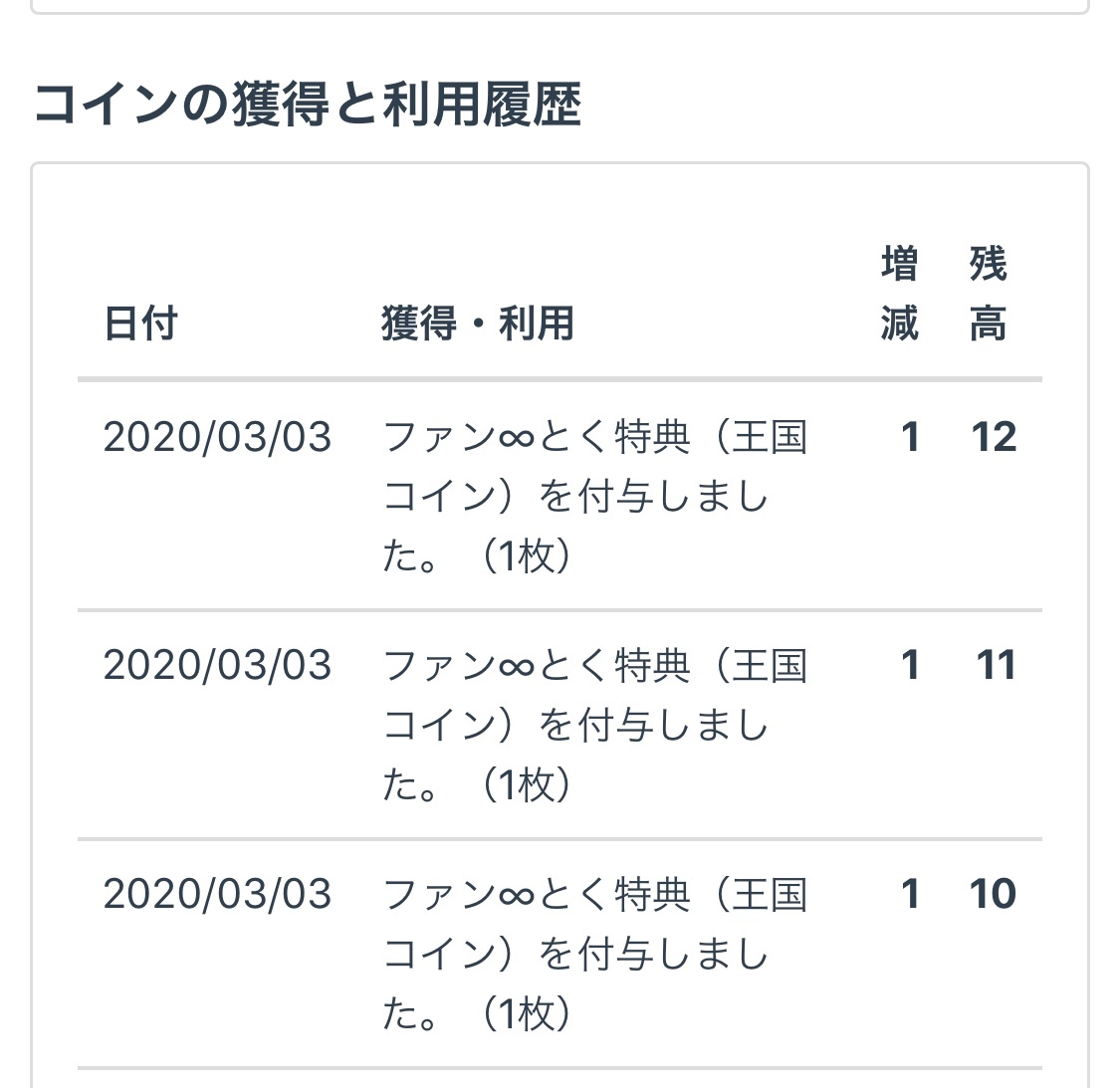Select the date in the balance 12 row
Viewport: 1120px width, 1088px height.
click(x=217, y=437)
